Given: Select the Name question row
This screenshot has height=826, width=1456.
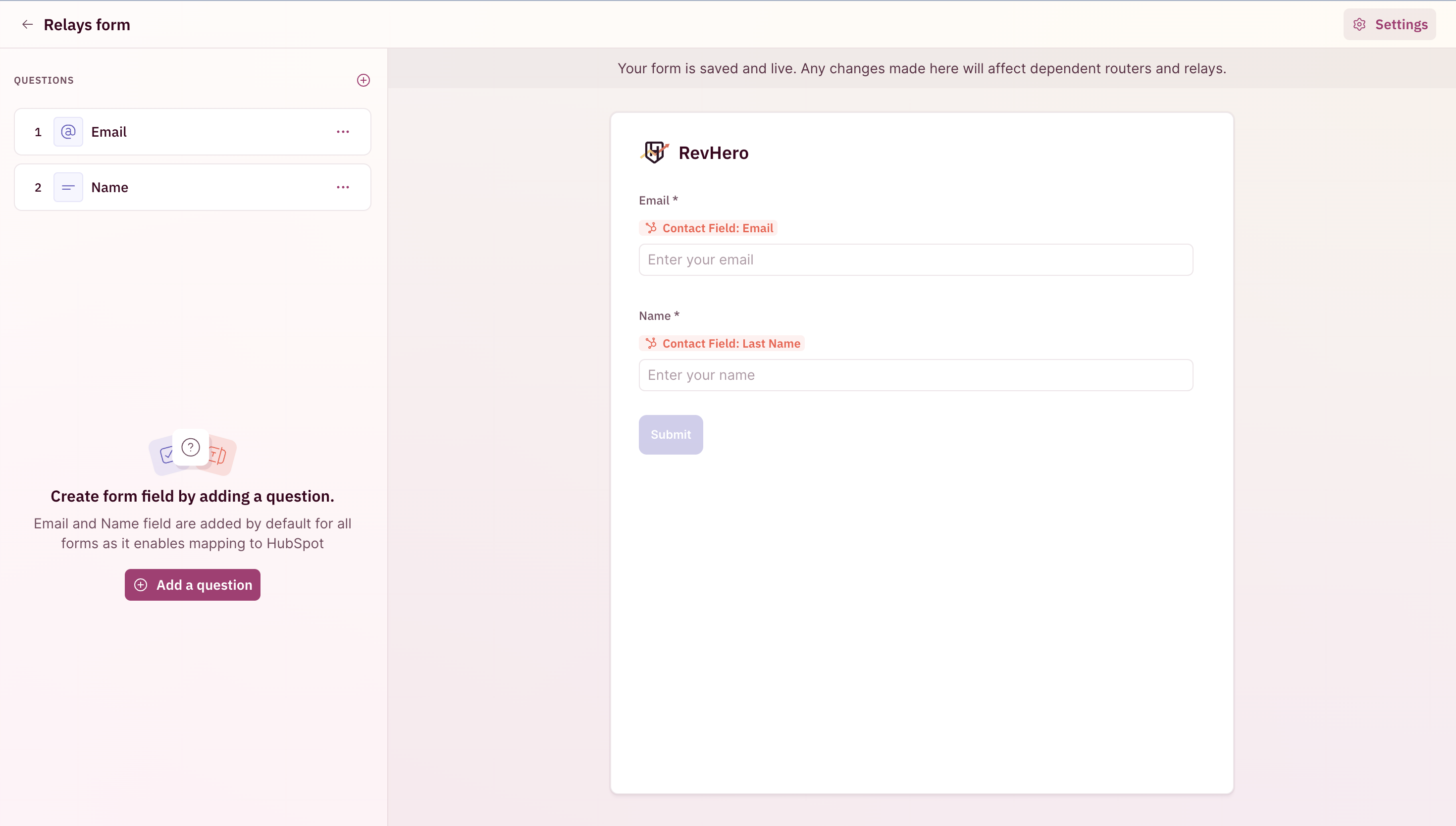Looking at the screenshot, I should (192, 187).
